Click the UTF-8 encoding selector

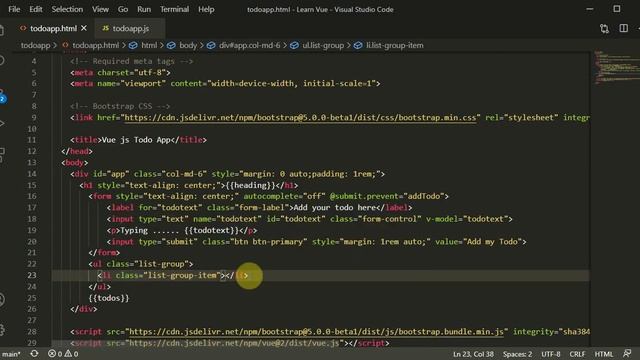551,354
